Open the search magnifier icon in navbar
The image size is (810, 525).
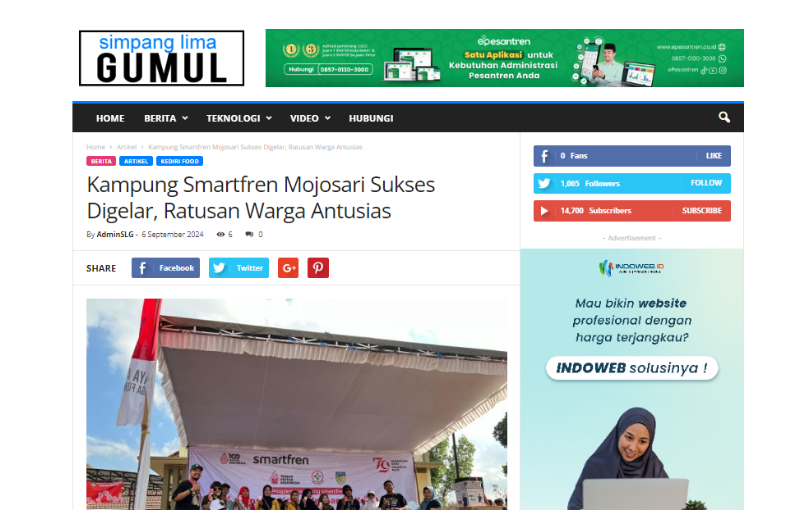coord(724,117)
